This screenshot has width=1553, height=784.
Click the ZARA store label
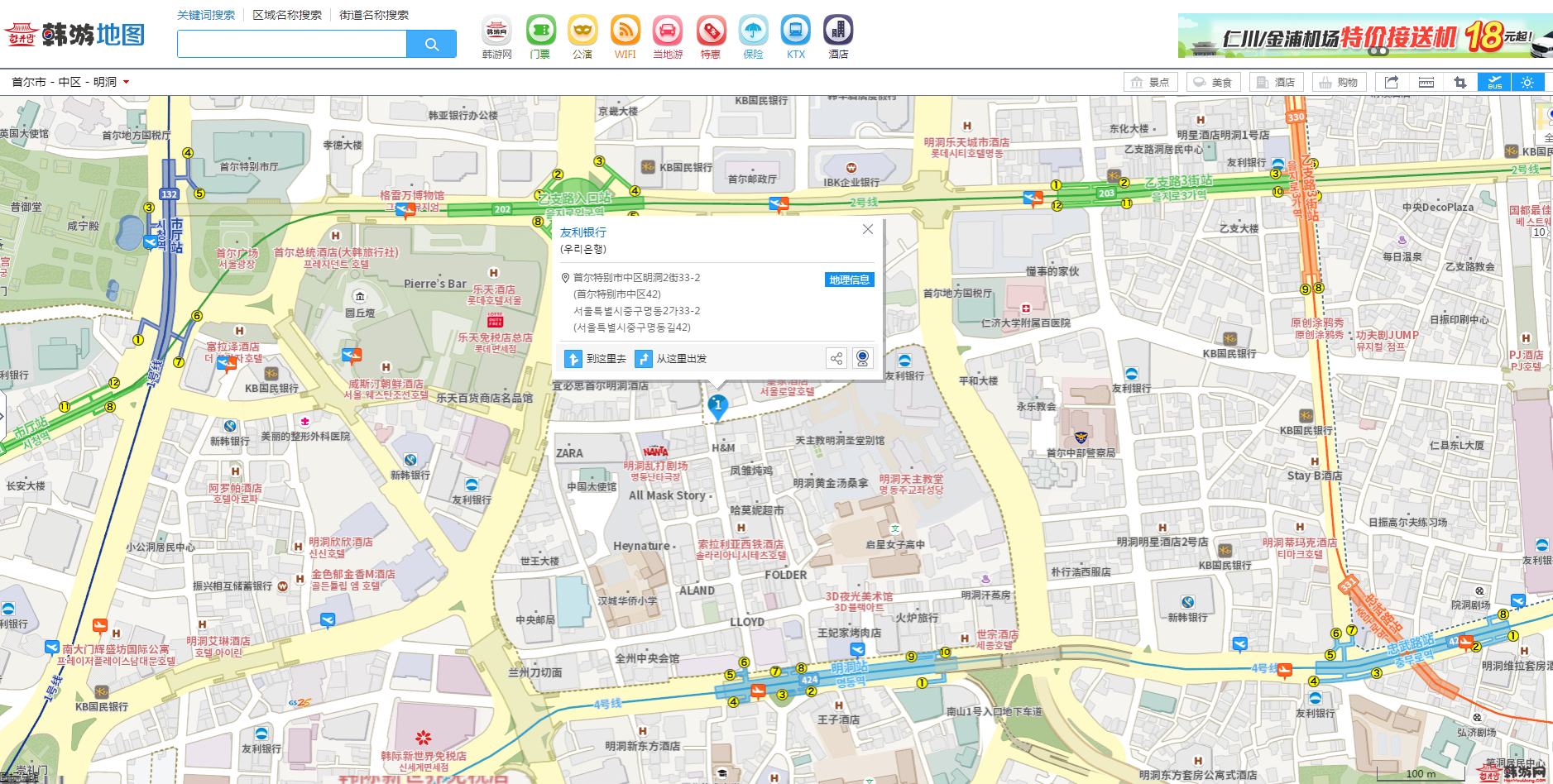click(x=569, y=453)
